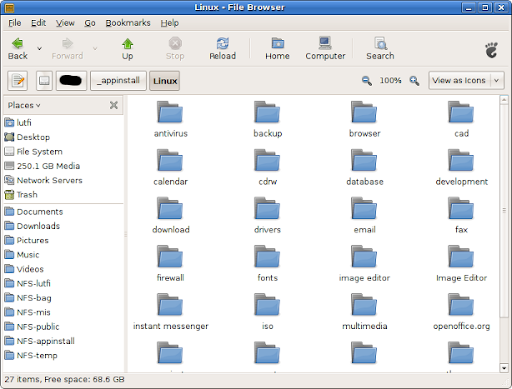512x389 pixels.
Task: Select the _appinstall path button
Action: [118, 81]
